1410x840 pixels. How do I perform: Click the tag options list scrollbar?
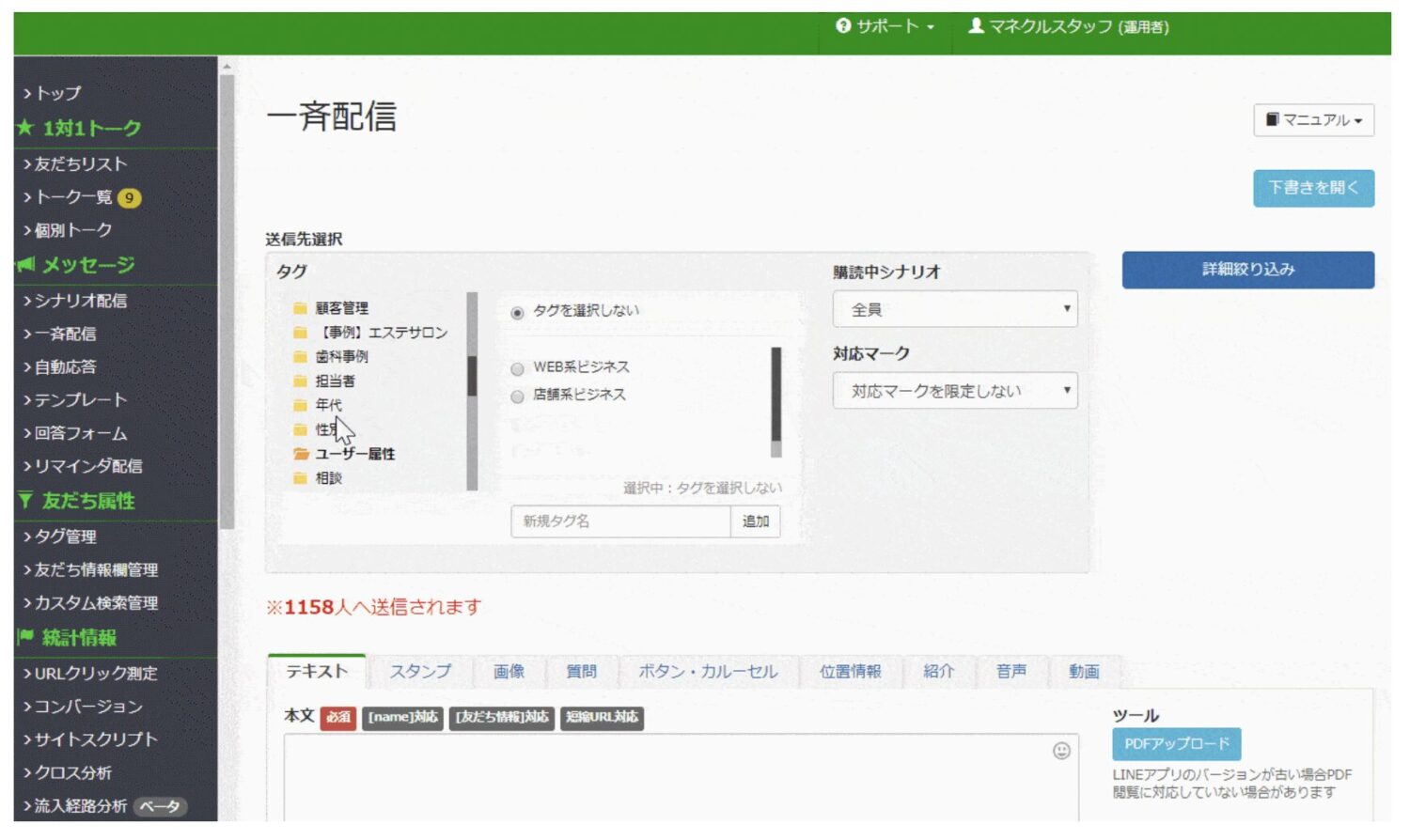click(x=776, y=402)
